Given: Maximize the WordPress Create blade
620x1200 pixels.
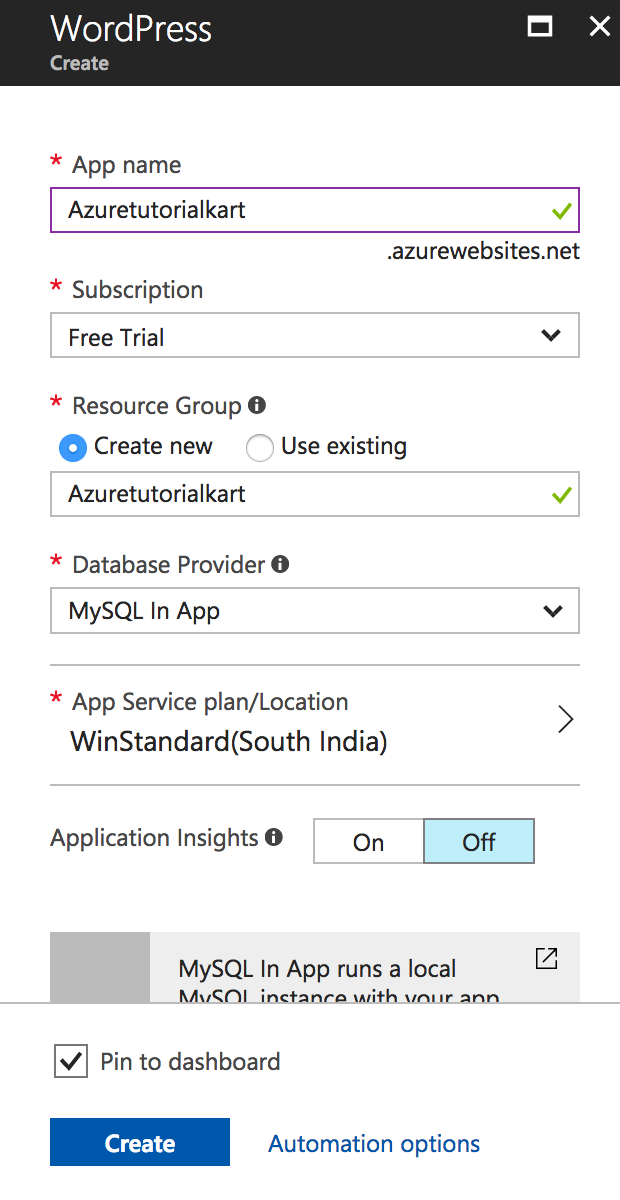Looking at the screenshot, I should (539, 27).
